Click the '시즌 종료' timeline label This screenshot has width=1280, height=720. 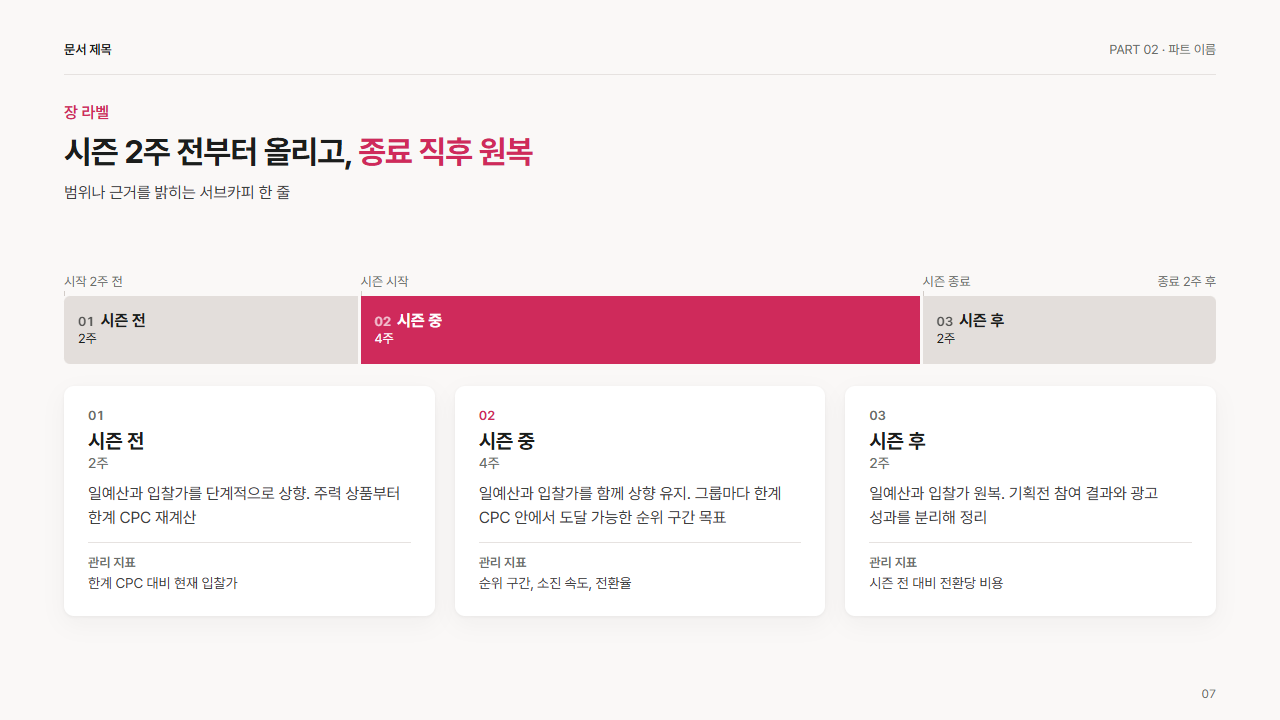point(947,282)
